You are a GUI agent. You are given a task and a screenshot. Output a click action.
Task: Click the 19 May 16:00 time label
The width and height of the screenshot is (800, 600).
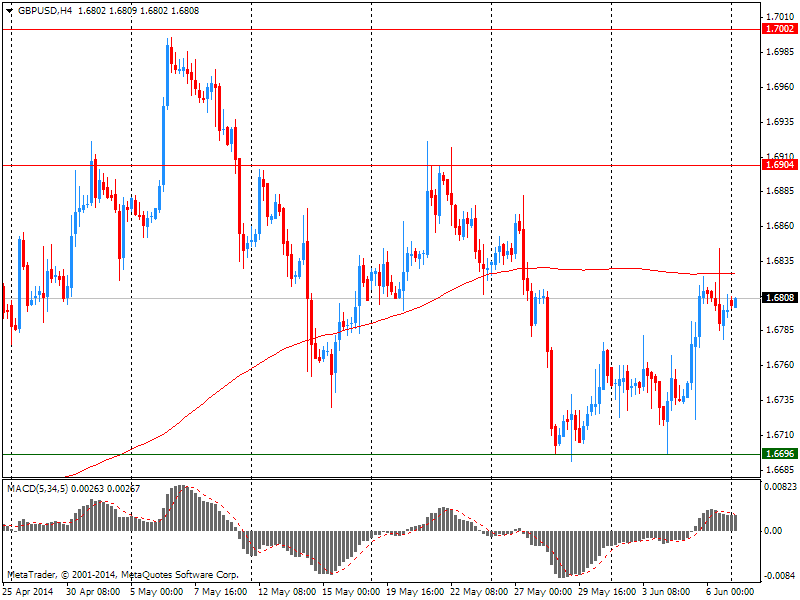[415, 592]
